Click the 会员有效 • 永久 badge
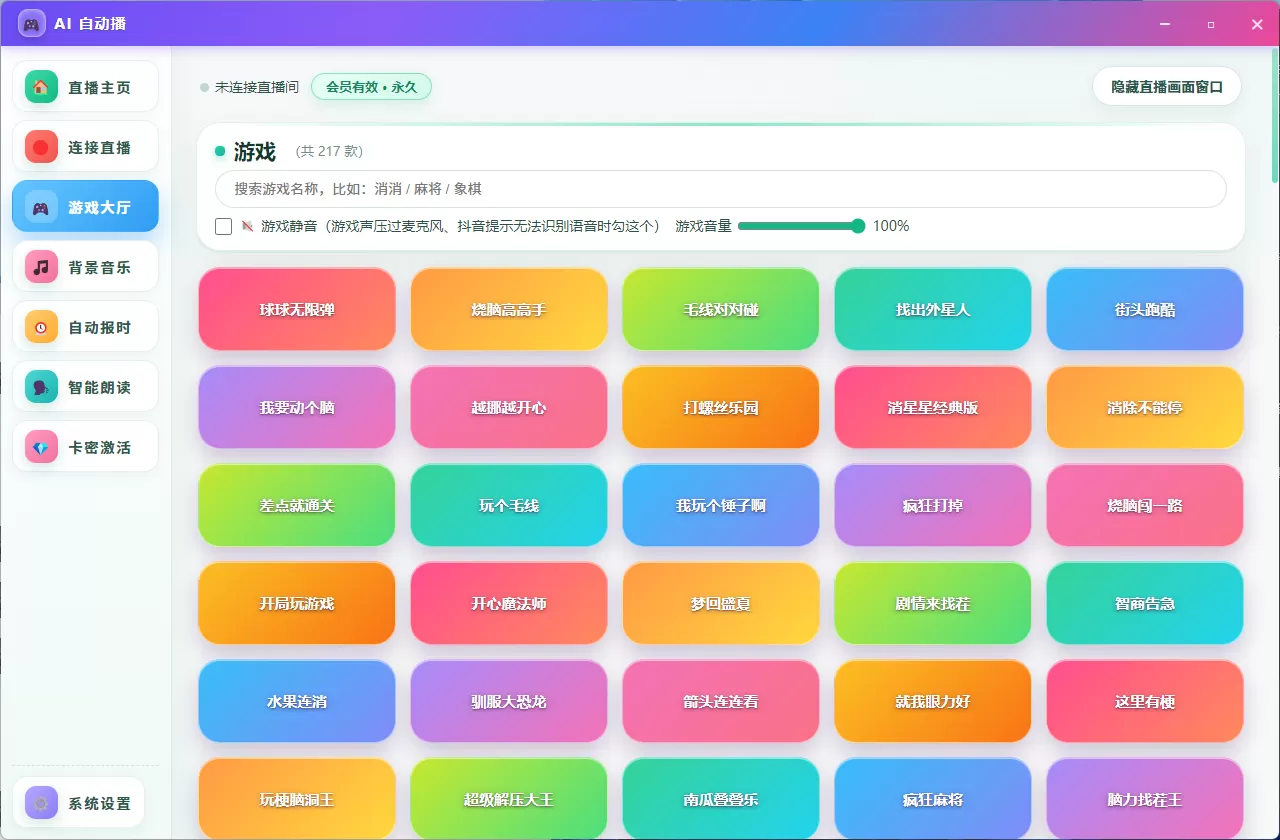The height and width of the screenshot is (840, 1280). click(x=371, y=87)
